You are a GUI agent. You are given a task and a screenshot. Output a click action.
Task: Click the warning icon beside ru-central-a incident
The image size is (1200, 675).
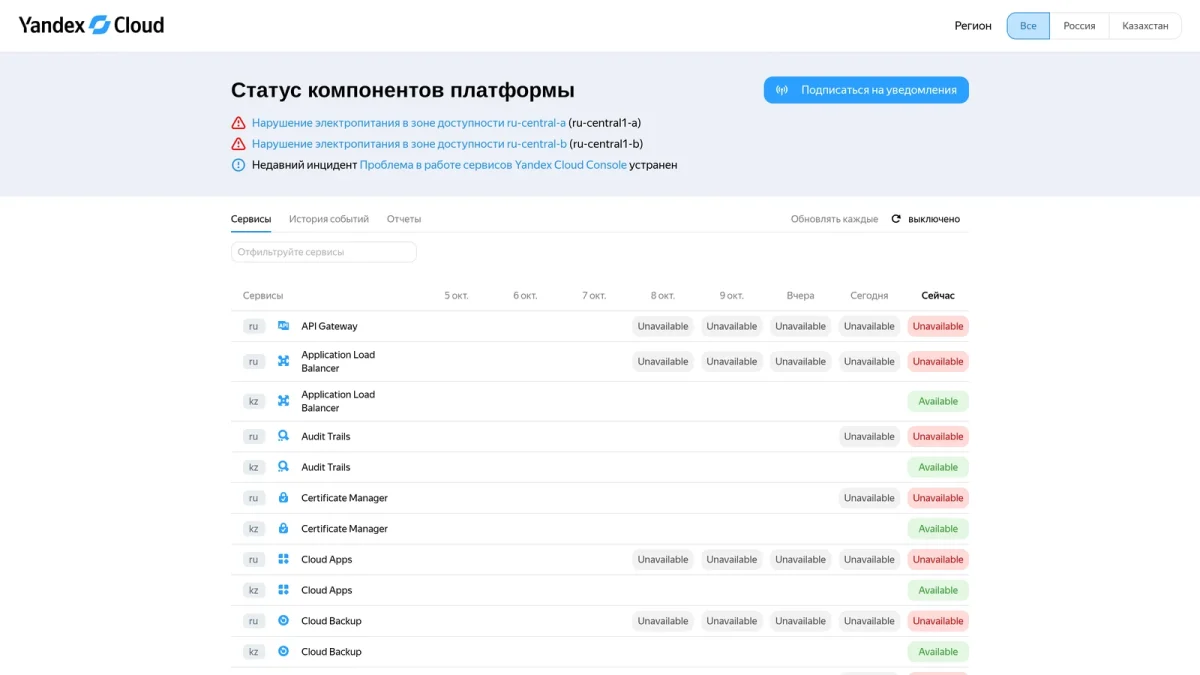pyautogui.click(x=238, y=123)
